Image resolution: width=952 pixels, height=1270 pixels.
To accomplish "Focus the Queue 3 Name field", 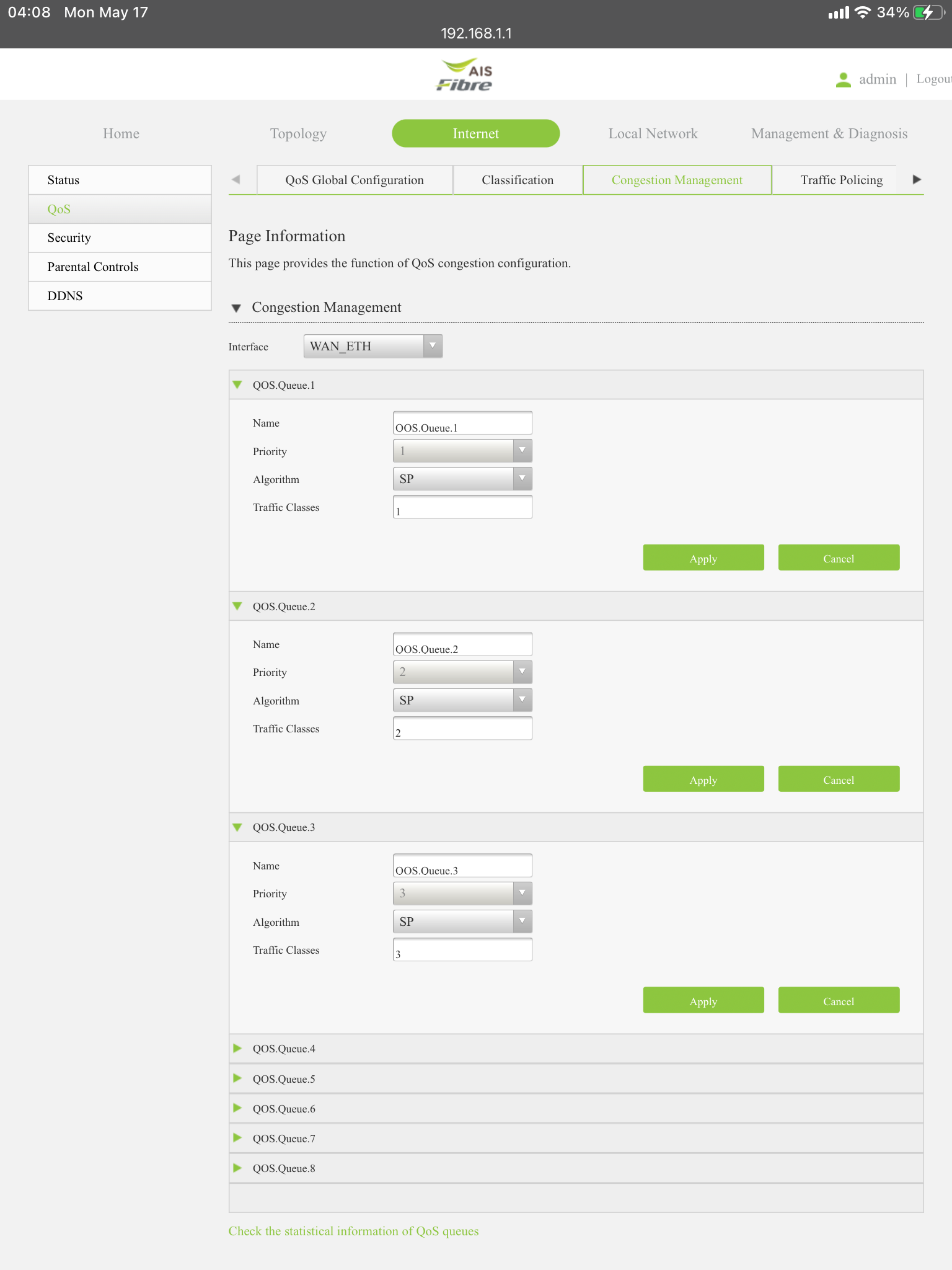I will [x=462, y=866].
